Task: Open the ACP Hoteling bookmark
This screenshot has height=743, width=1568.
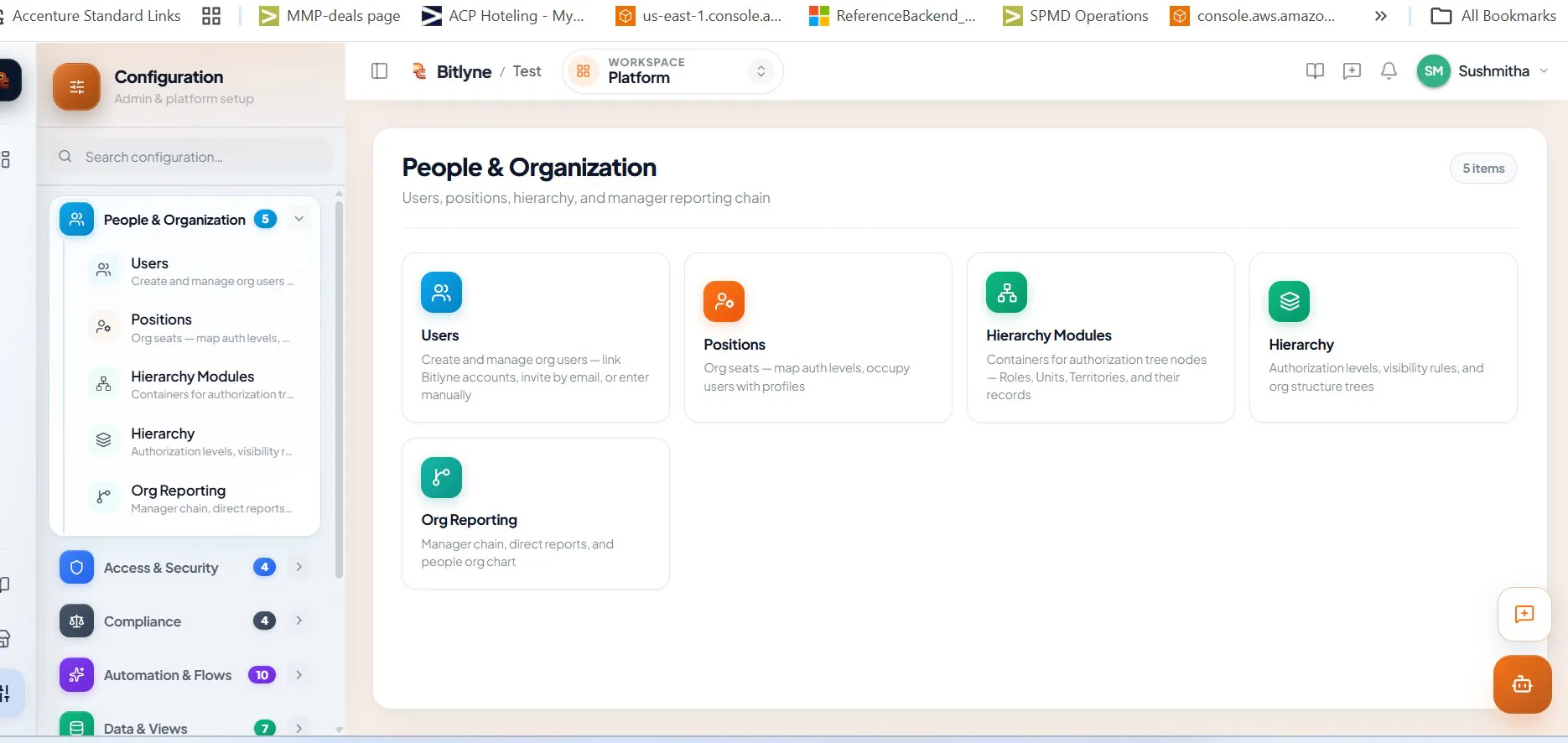Action: tap(502, 16)
